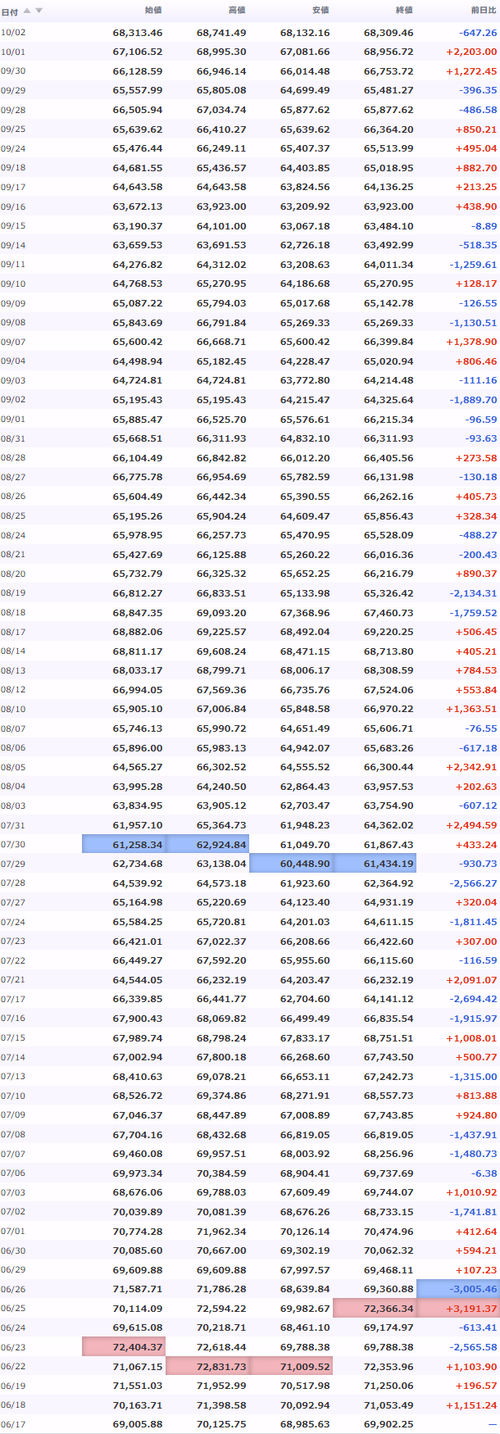The image size is (500, 1434).
Task: Select the blue highlighted low 60,448.90
Action: click(290, 862)
